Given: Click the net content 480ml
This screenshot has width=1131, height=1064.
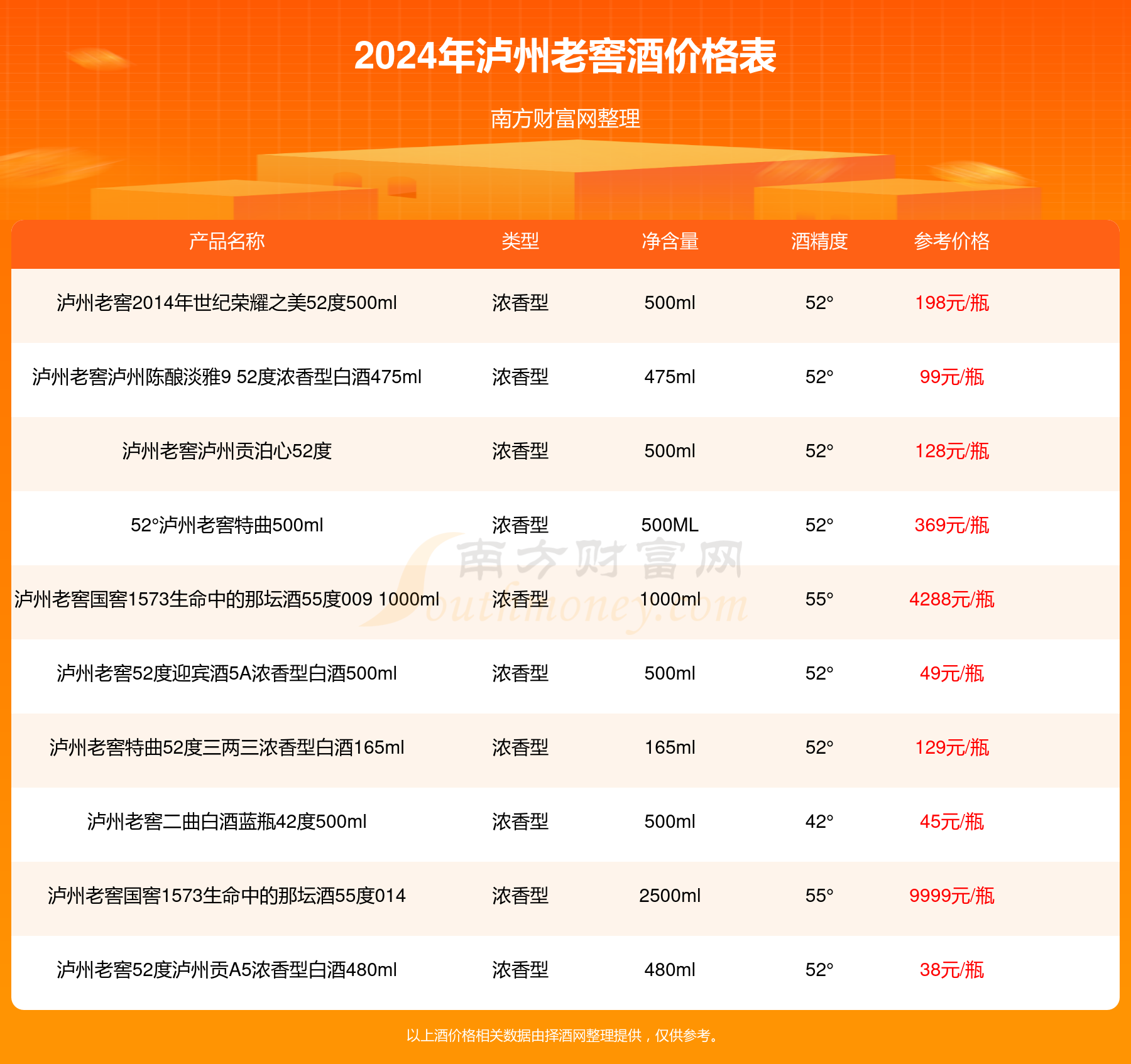Looking at the screenshot, I should (670, 970).
